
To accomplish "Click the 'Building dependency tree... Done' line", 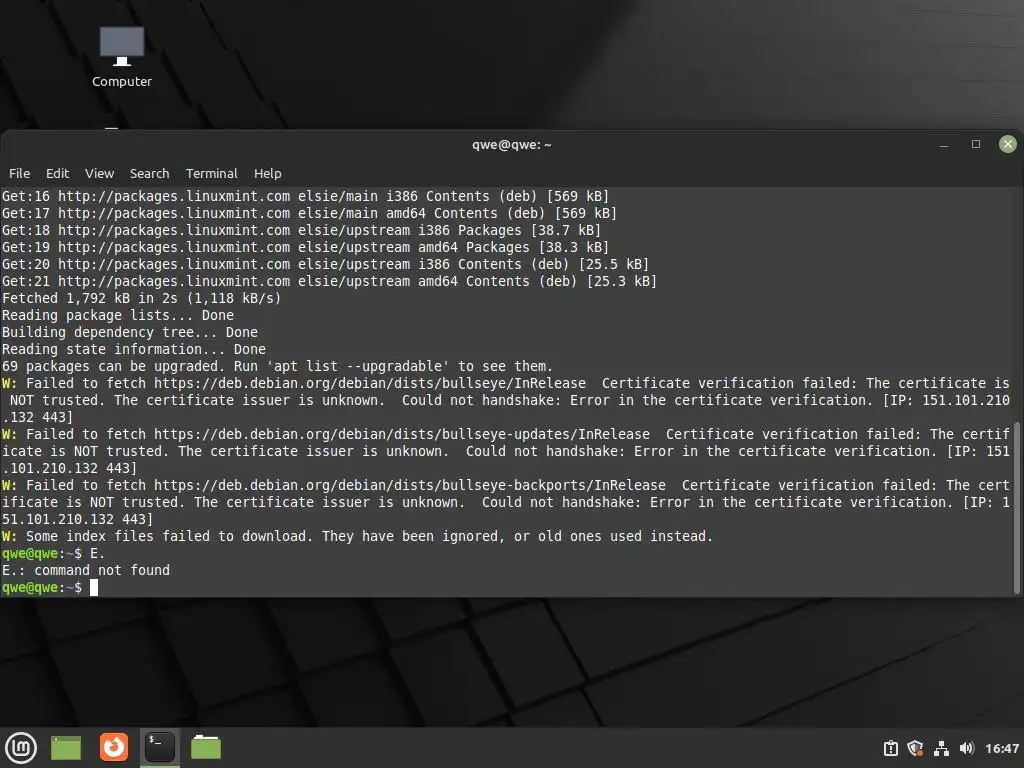I will pyautogui.click(x=130, y=332).
